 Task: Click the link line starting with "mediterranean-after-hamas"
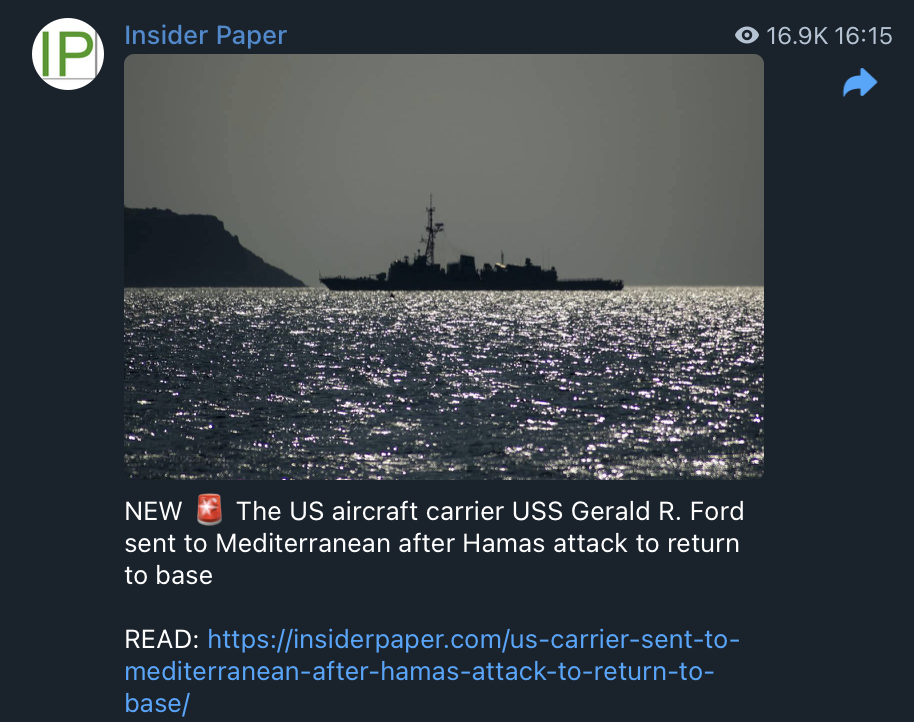419,671
